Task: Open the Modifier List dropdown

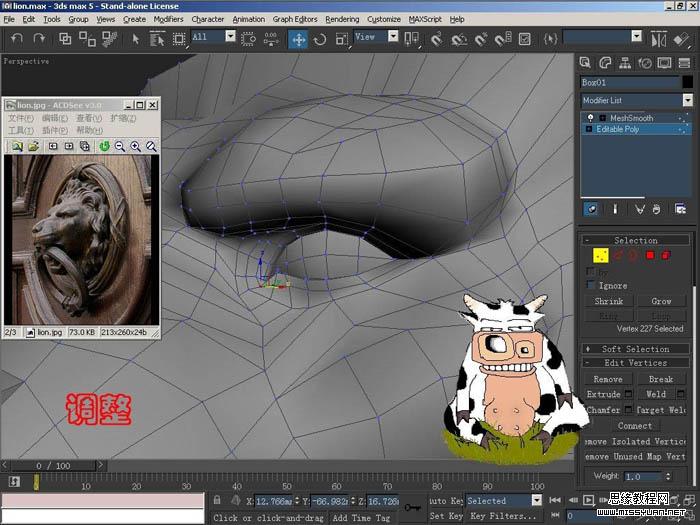Action: pos(688,100)
